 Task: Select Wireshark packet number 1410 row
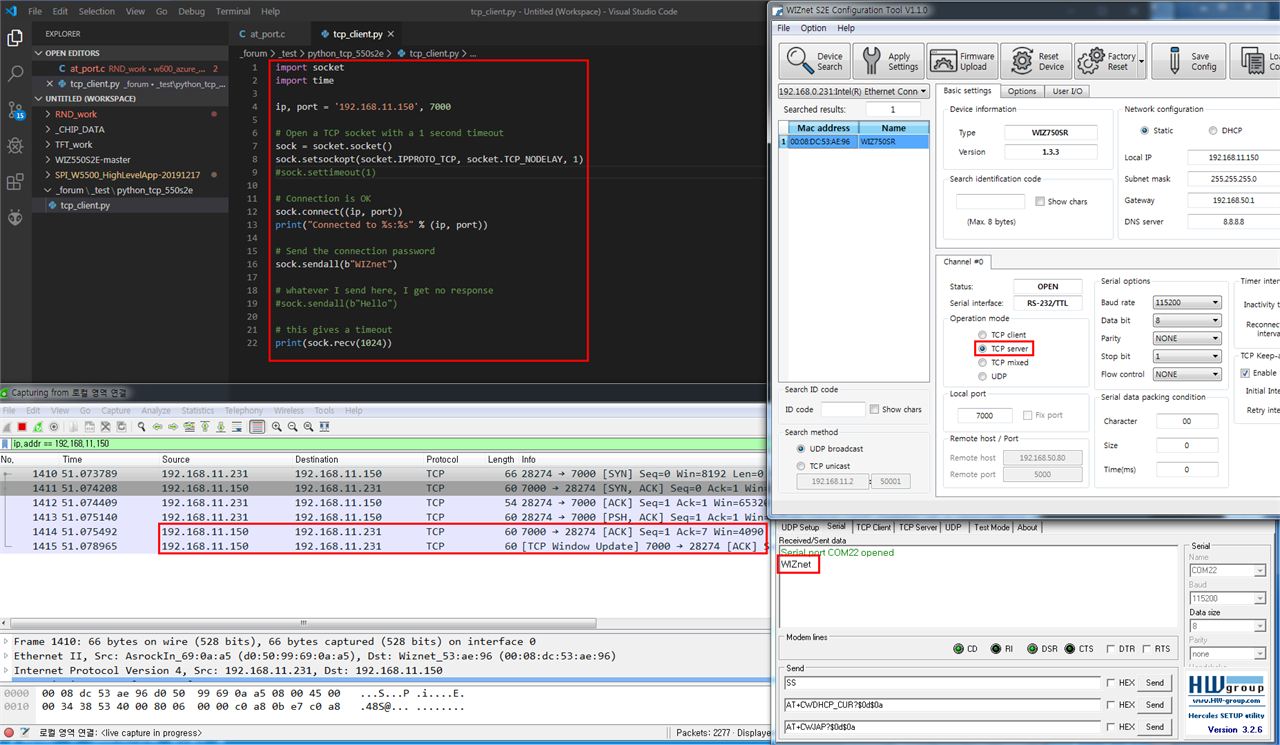coord(385,473)
